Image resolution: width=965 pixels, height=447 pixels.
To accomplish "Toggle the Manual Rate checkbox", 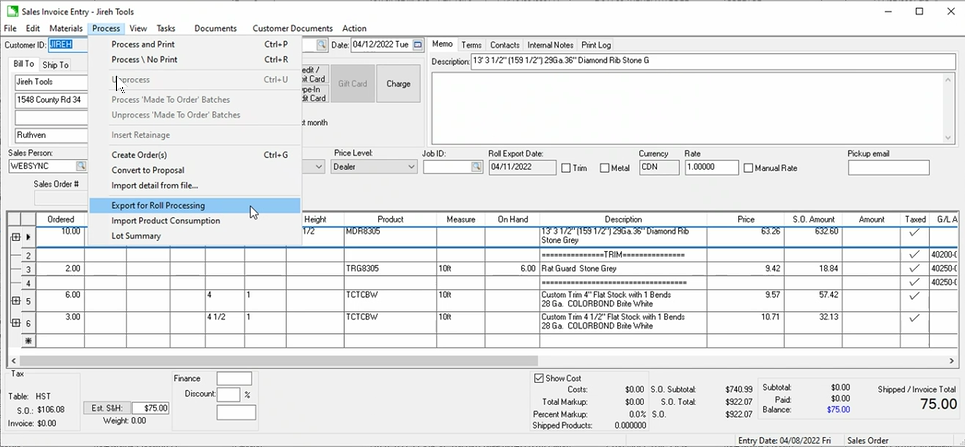I will (749, 168).
